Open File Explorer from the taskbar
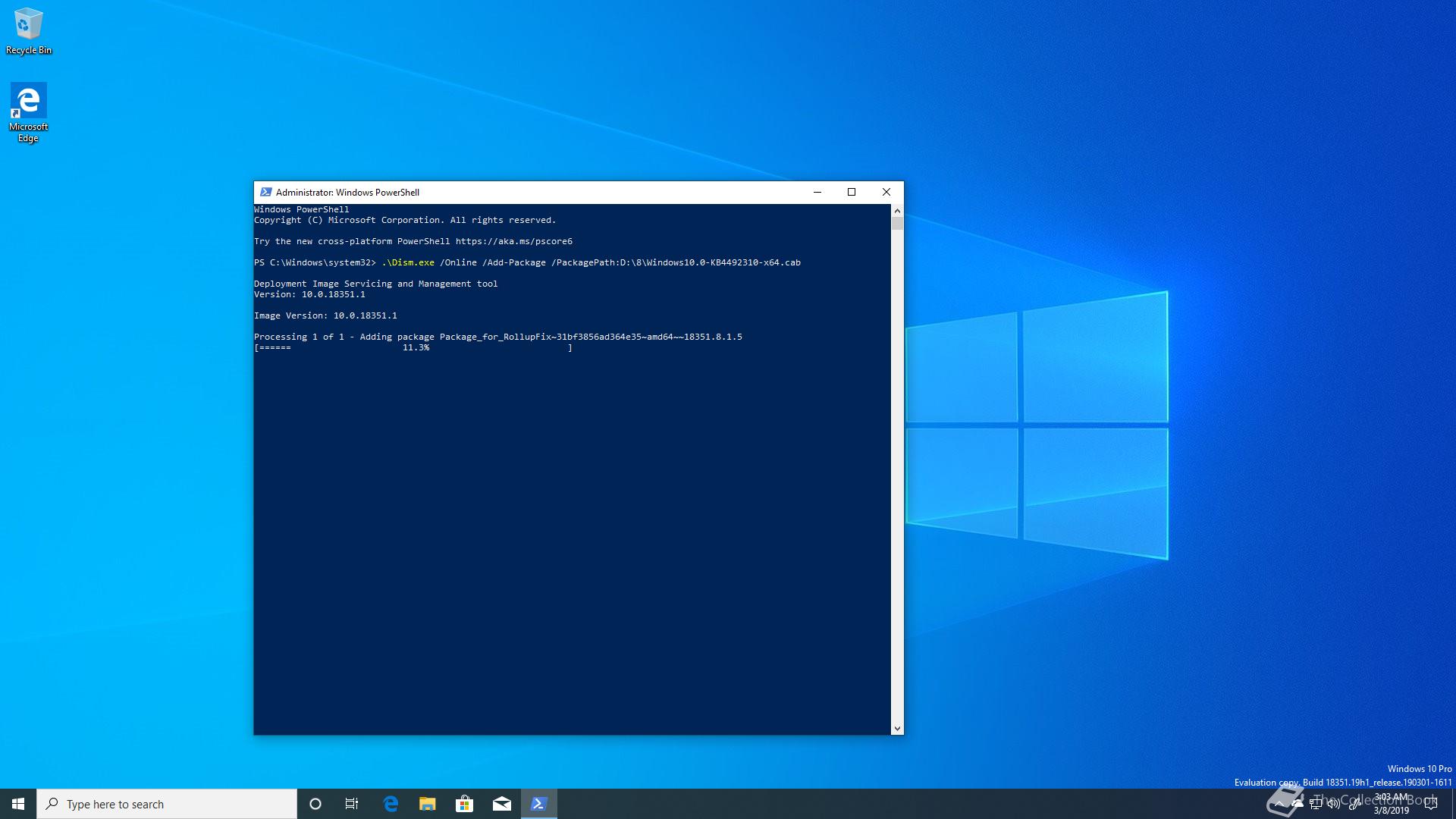This screenshot has width=1456, height=819. pos(428,804)
